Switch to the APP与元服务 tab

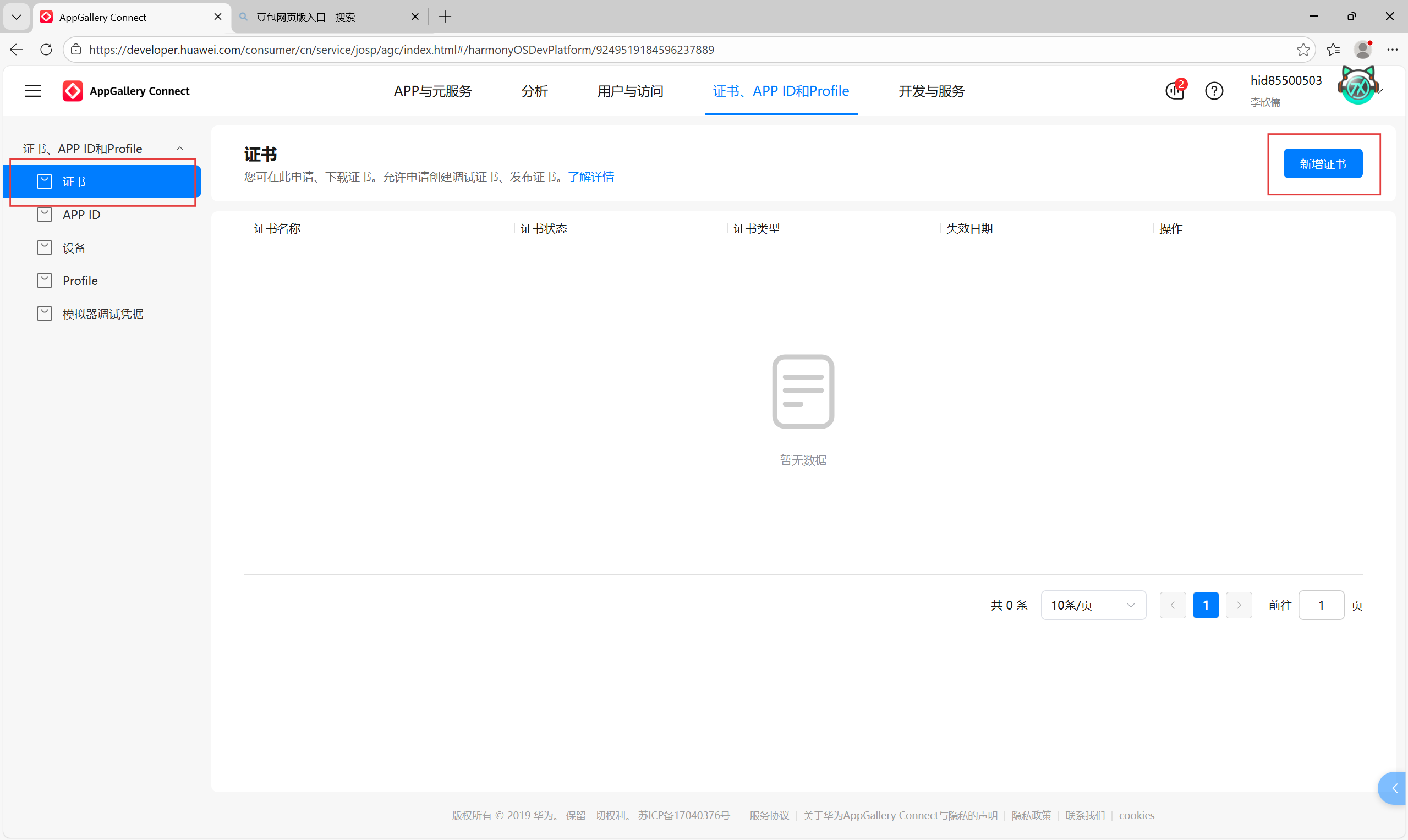tap(432, 91)
